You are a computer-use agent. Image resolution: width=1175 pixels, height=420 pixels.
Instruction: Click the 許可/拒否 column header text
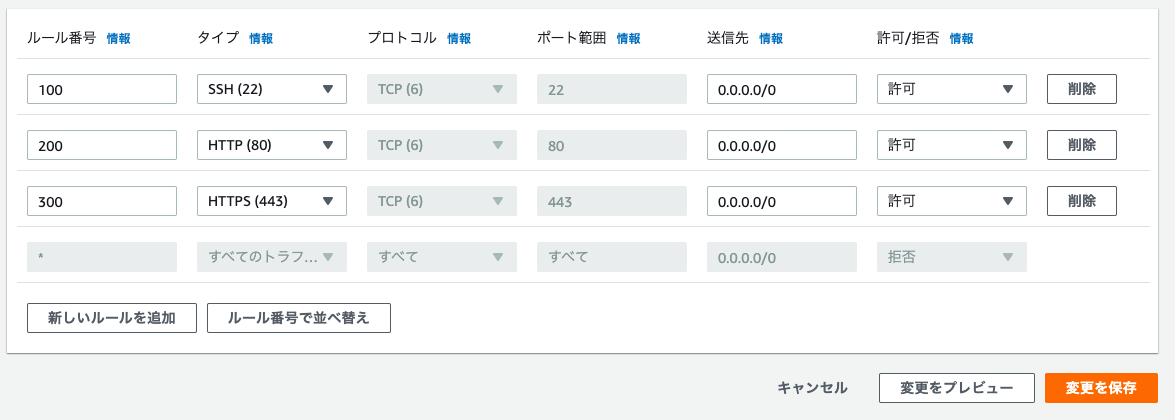coord(907,38)
